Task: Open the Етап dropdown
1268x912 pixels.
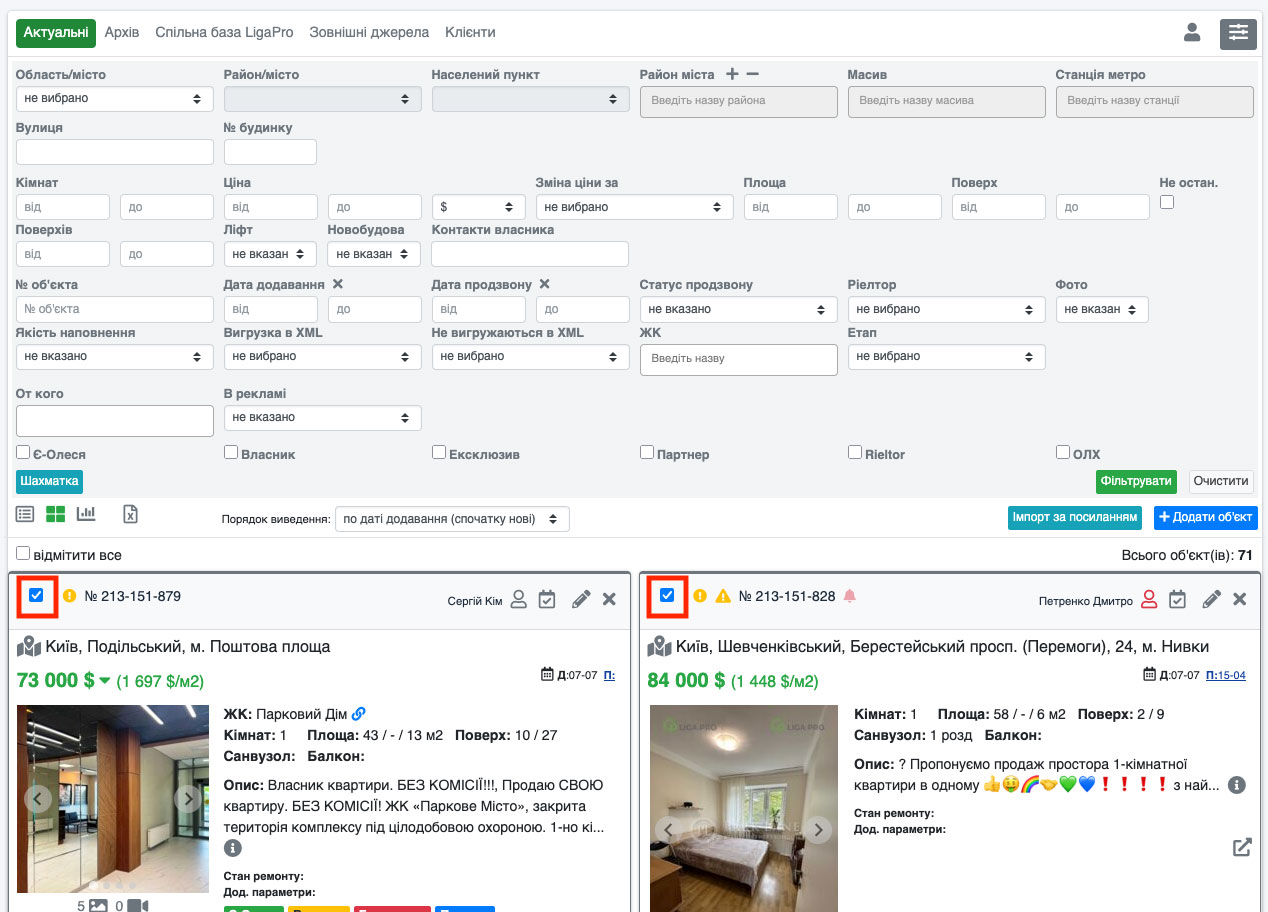Action: pos(947,356)
